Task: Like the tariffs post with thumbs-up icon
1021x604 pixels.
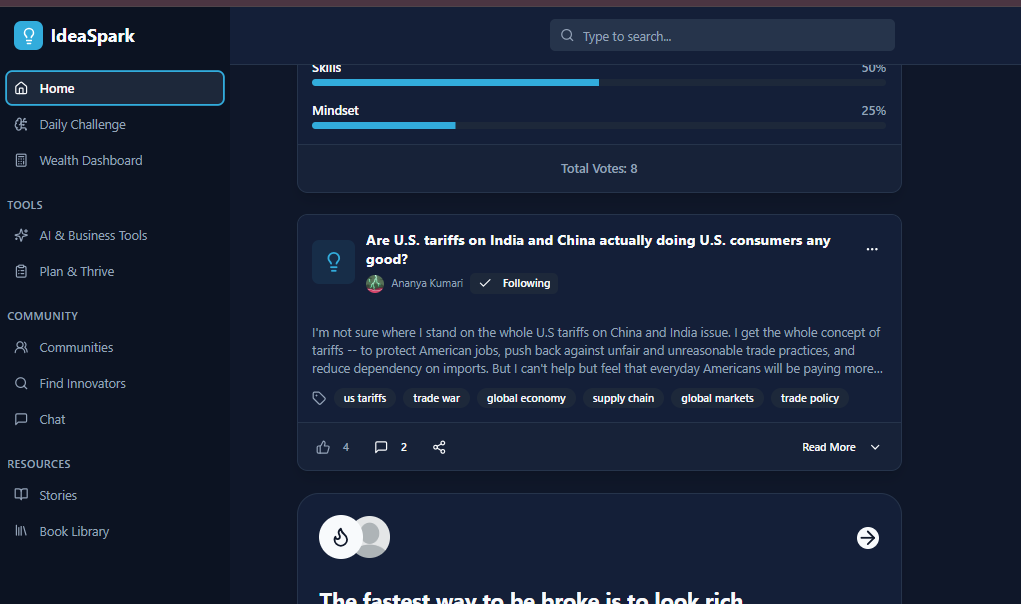Action: [323, 447]
